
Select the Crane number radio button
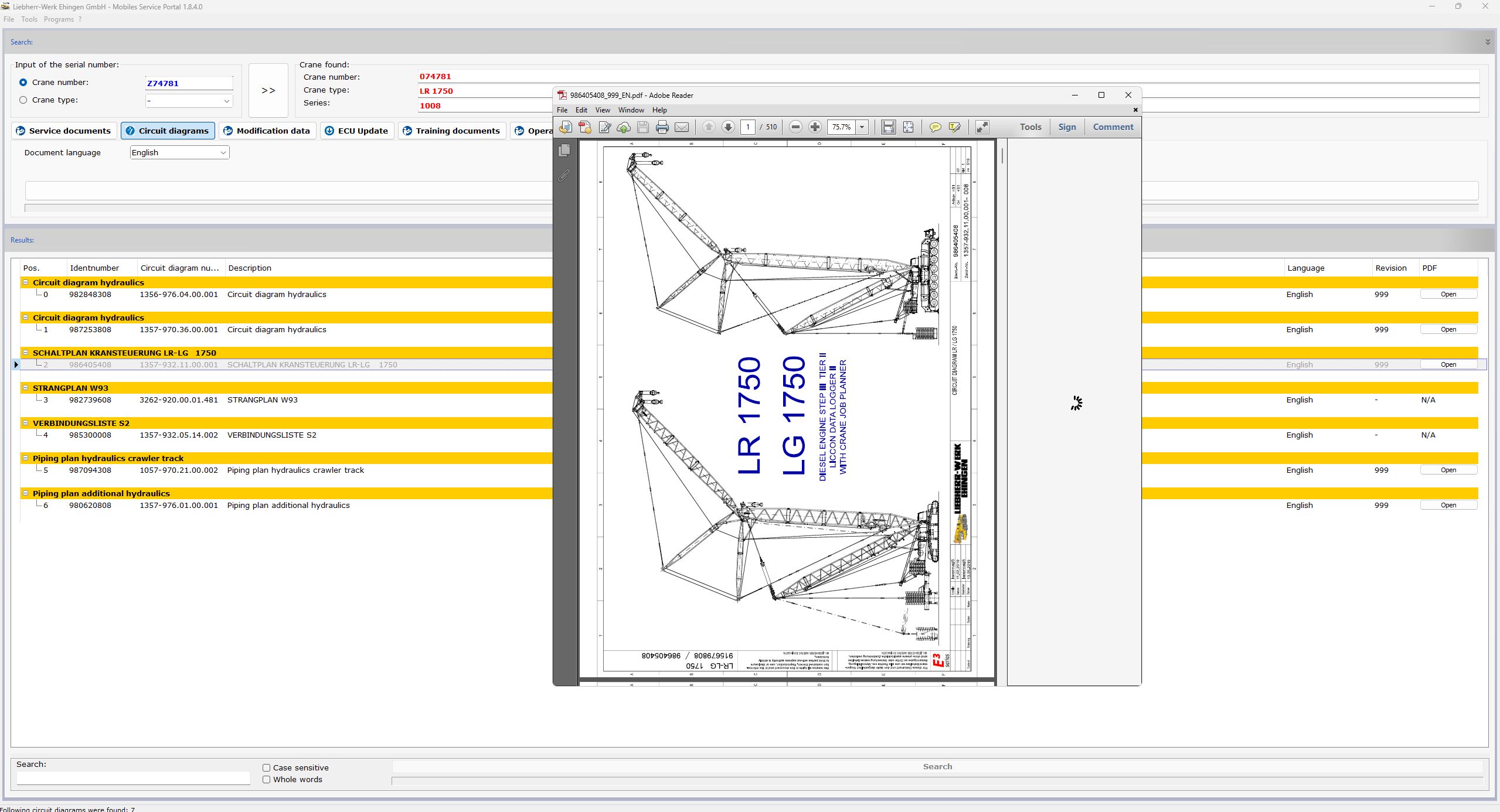pos(23,83)
